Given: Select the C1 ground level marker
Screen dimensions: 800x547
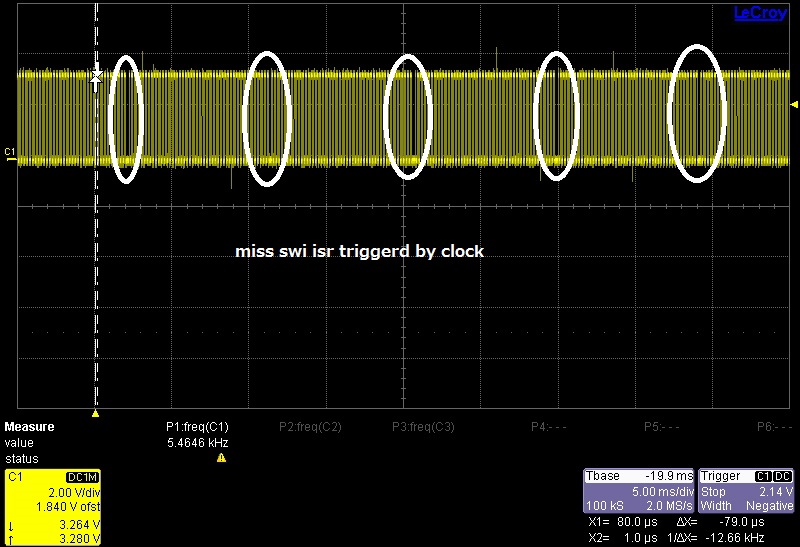Looking at the screenshot, I should [10, 155].
